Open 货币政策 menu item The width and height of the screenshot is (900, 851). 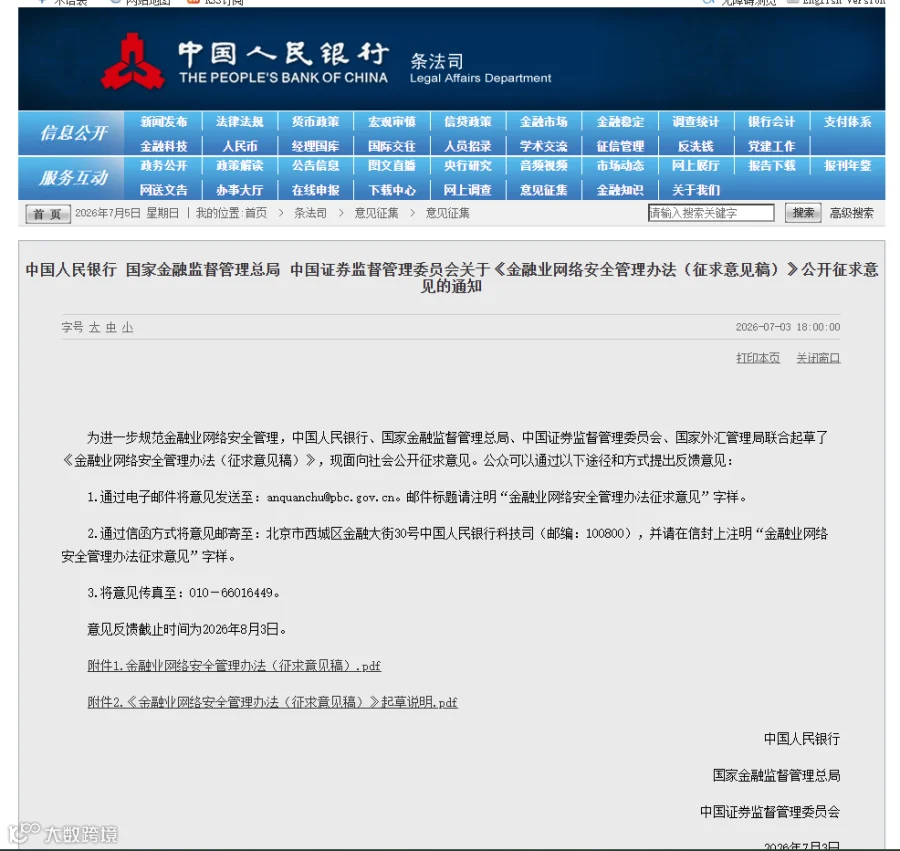coord(315,122)
